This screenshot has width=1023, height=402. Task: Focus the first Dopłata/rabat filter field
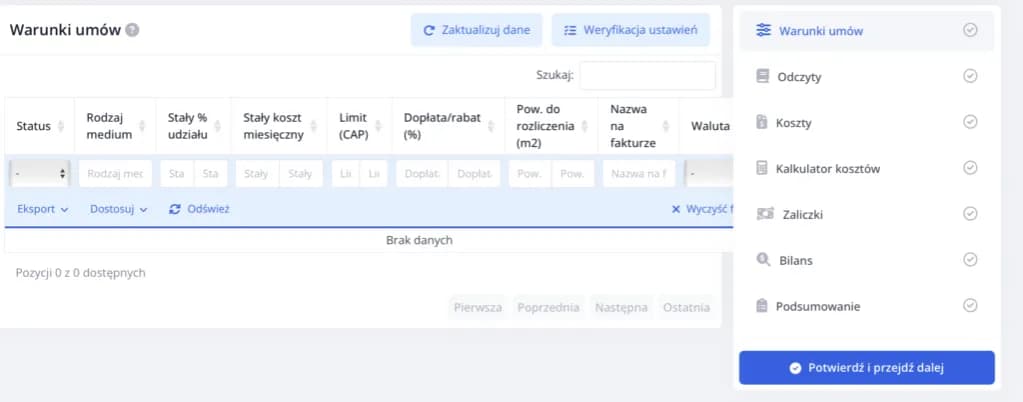click(421, 174)
